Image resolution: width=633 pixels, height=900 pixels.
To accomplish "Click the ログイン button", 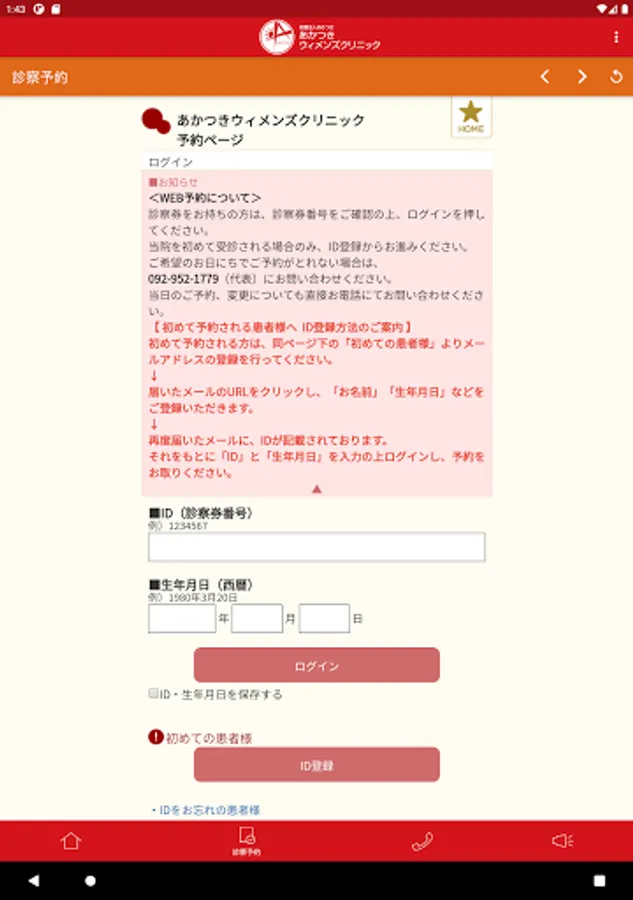I will tap(317, 665).
